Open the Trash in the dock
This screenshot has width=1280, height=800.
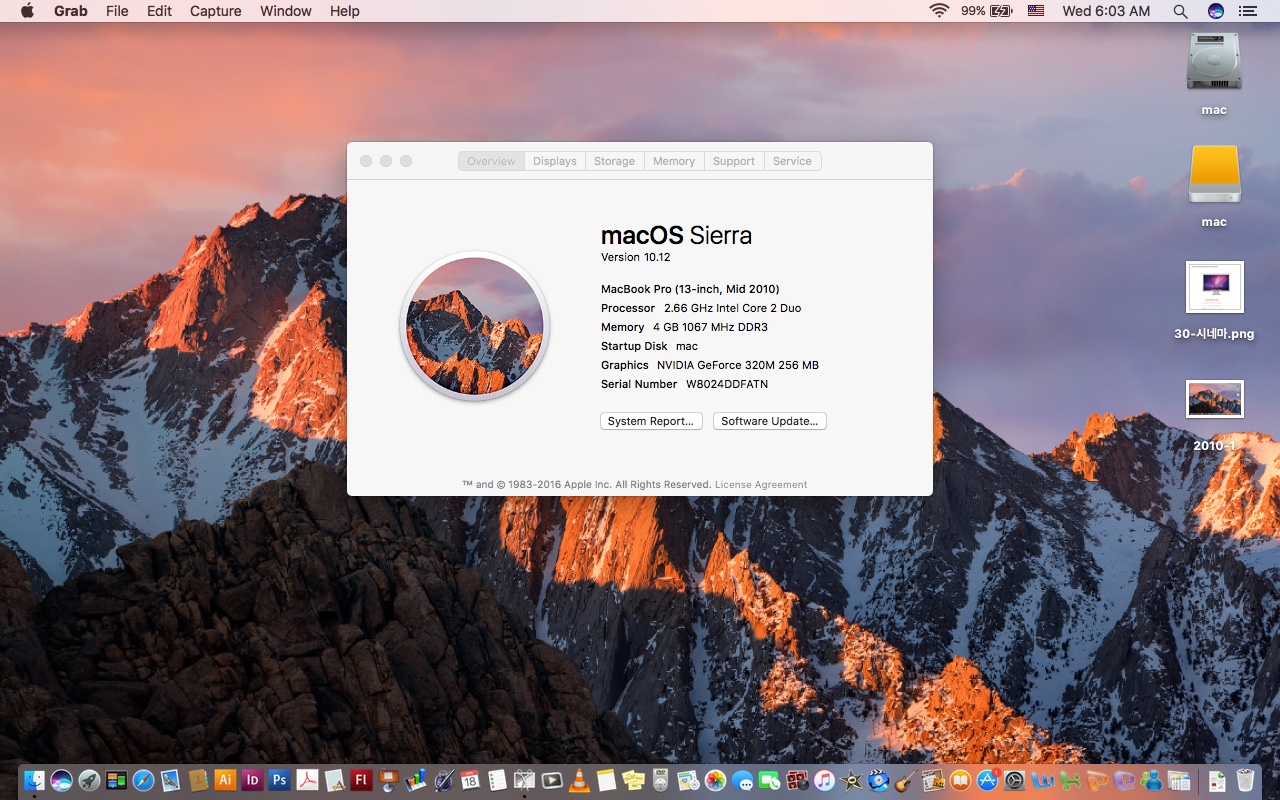tap(1245, 780)
